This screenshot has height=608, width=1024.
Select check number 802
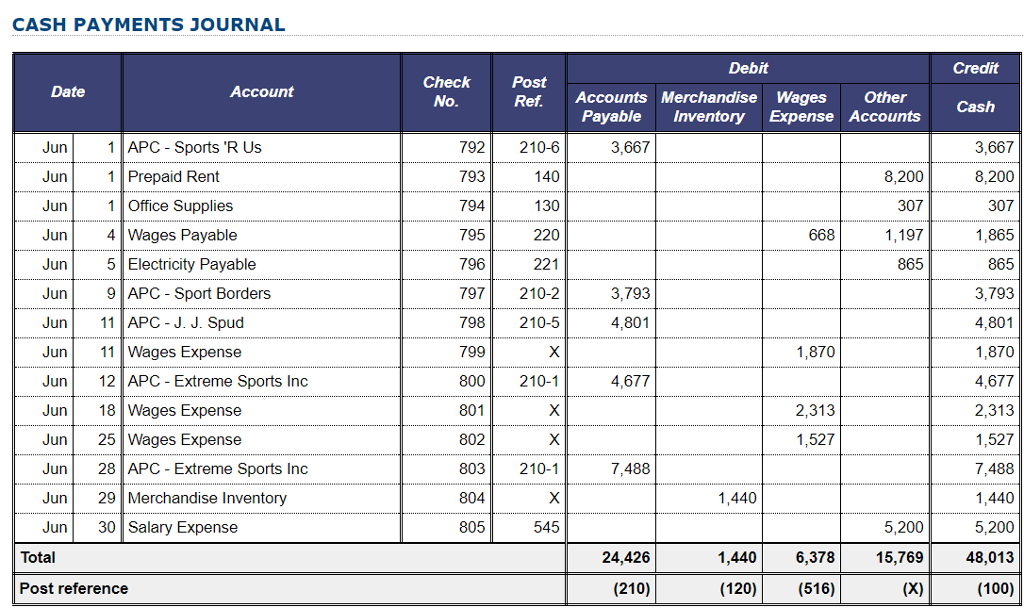pyautogui.click(x=472, y=440)
